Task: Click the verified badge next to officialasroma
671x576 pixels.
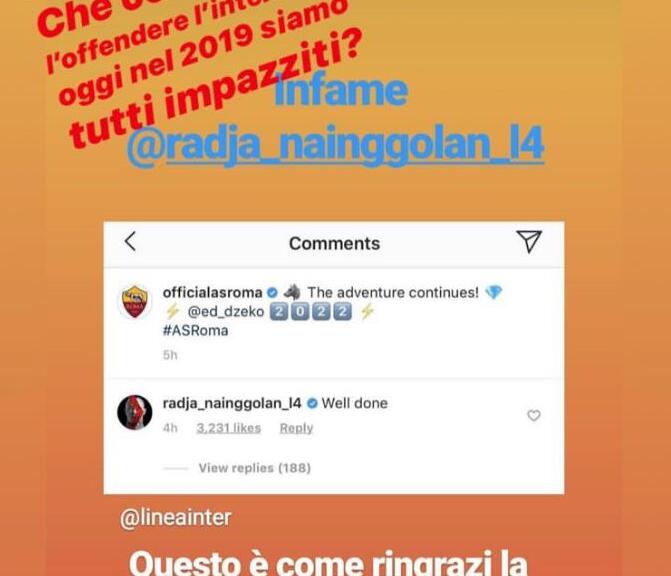Action: [272, 293]
